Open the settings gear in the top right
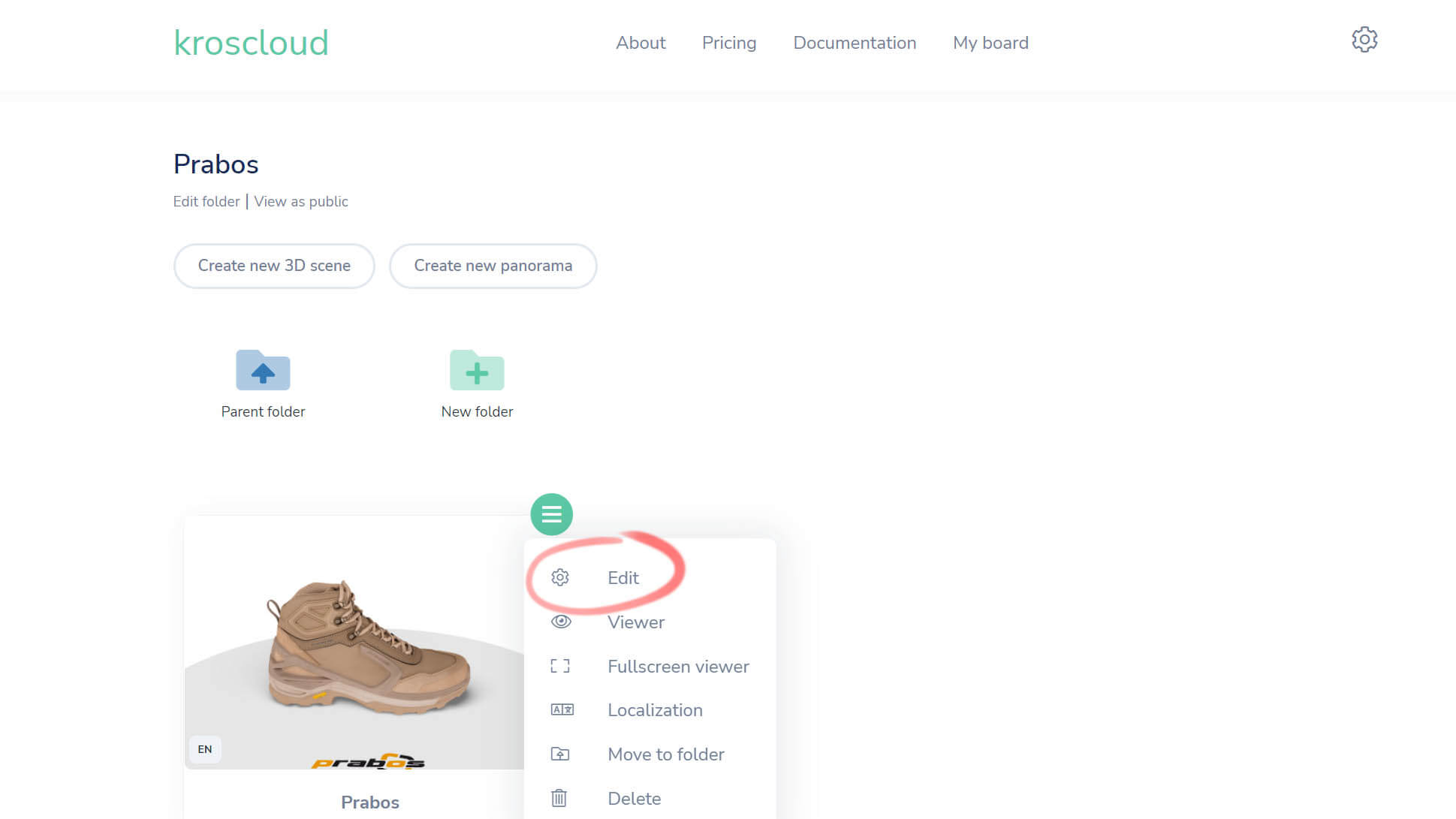 [1364, 40]
